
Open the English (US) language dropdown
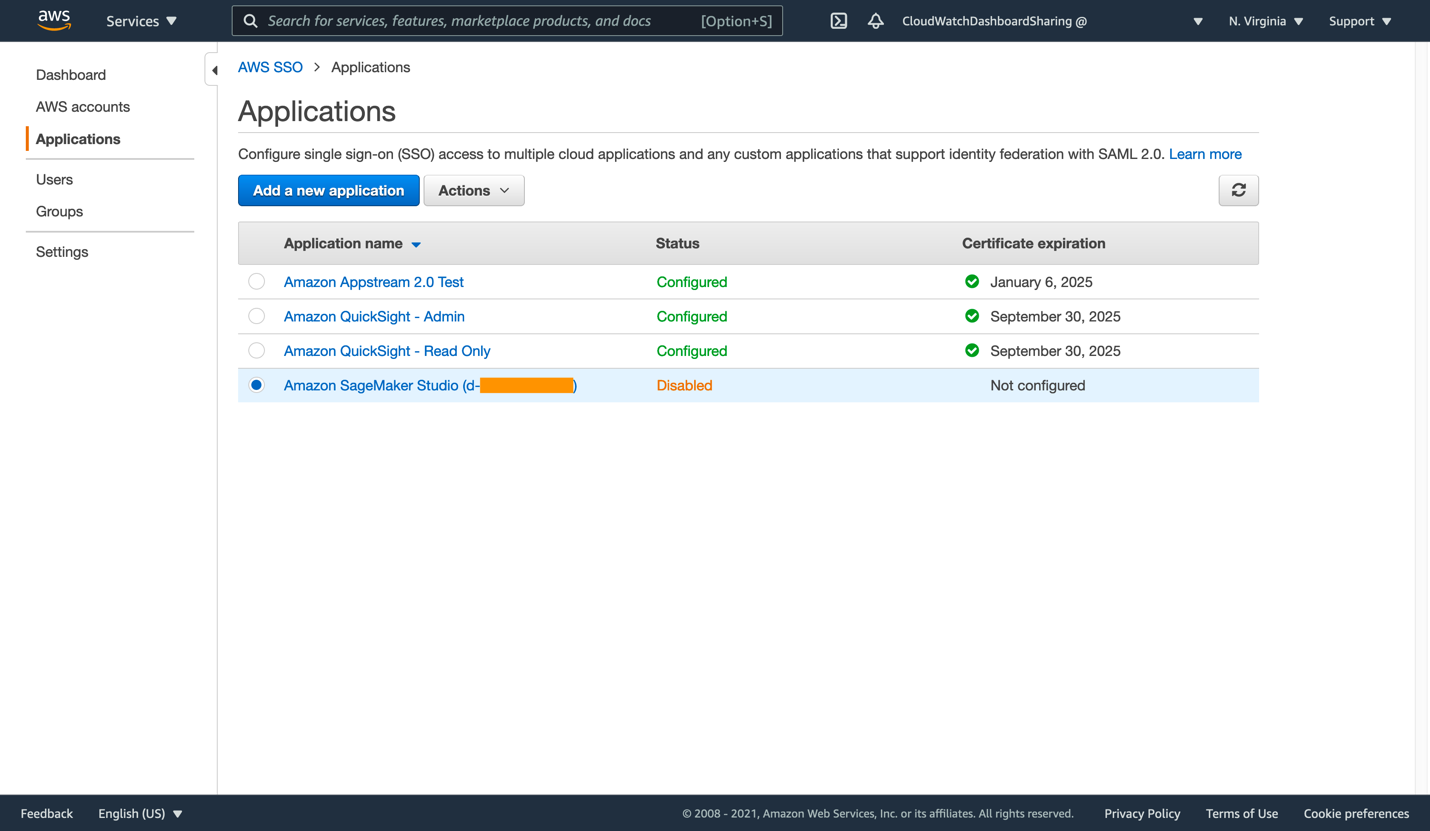coord(140,813)
